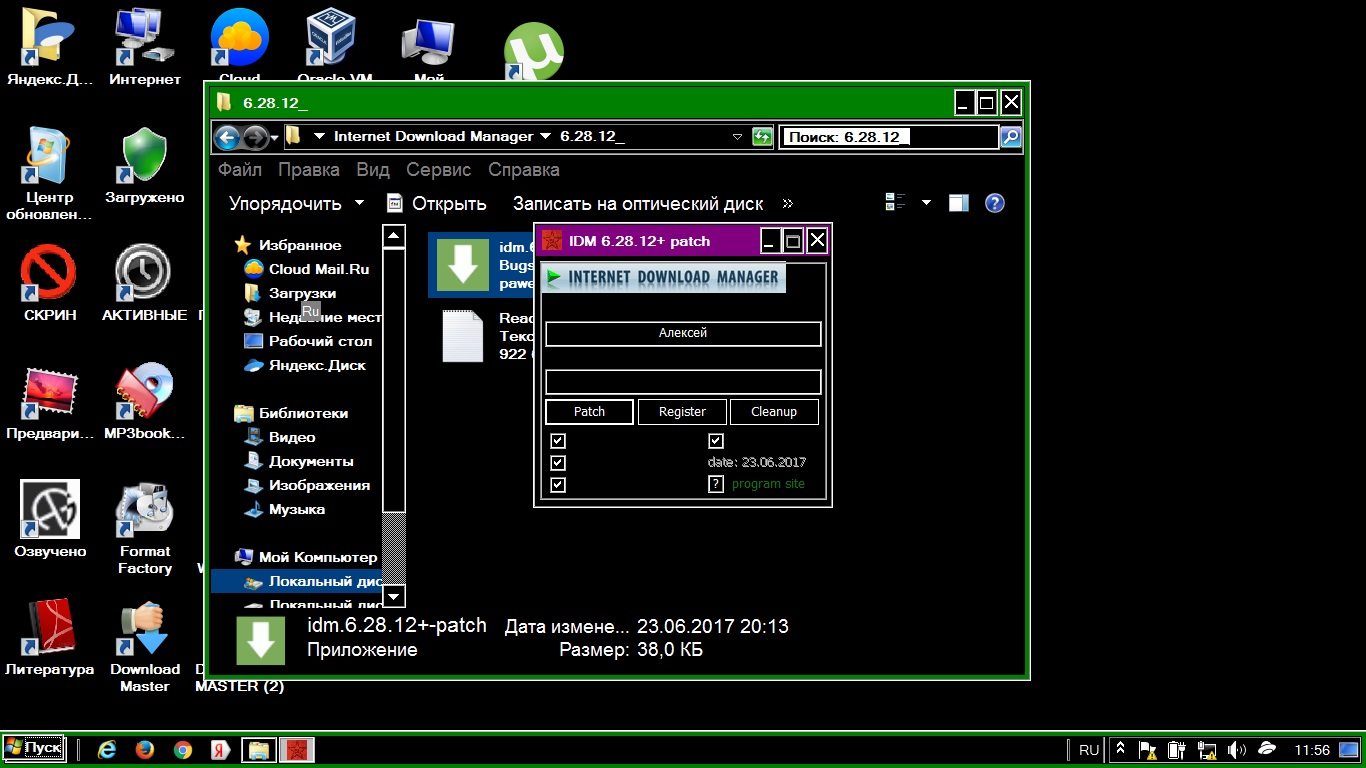Viewport: 1366px width, 768px height.
Task: Select Cloud Mail.Ru in navigation pane
Action: tap(306, 269)
